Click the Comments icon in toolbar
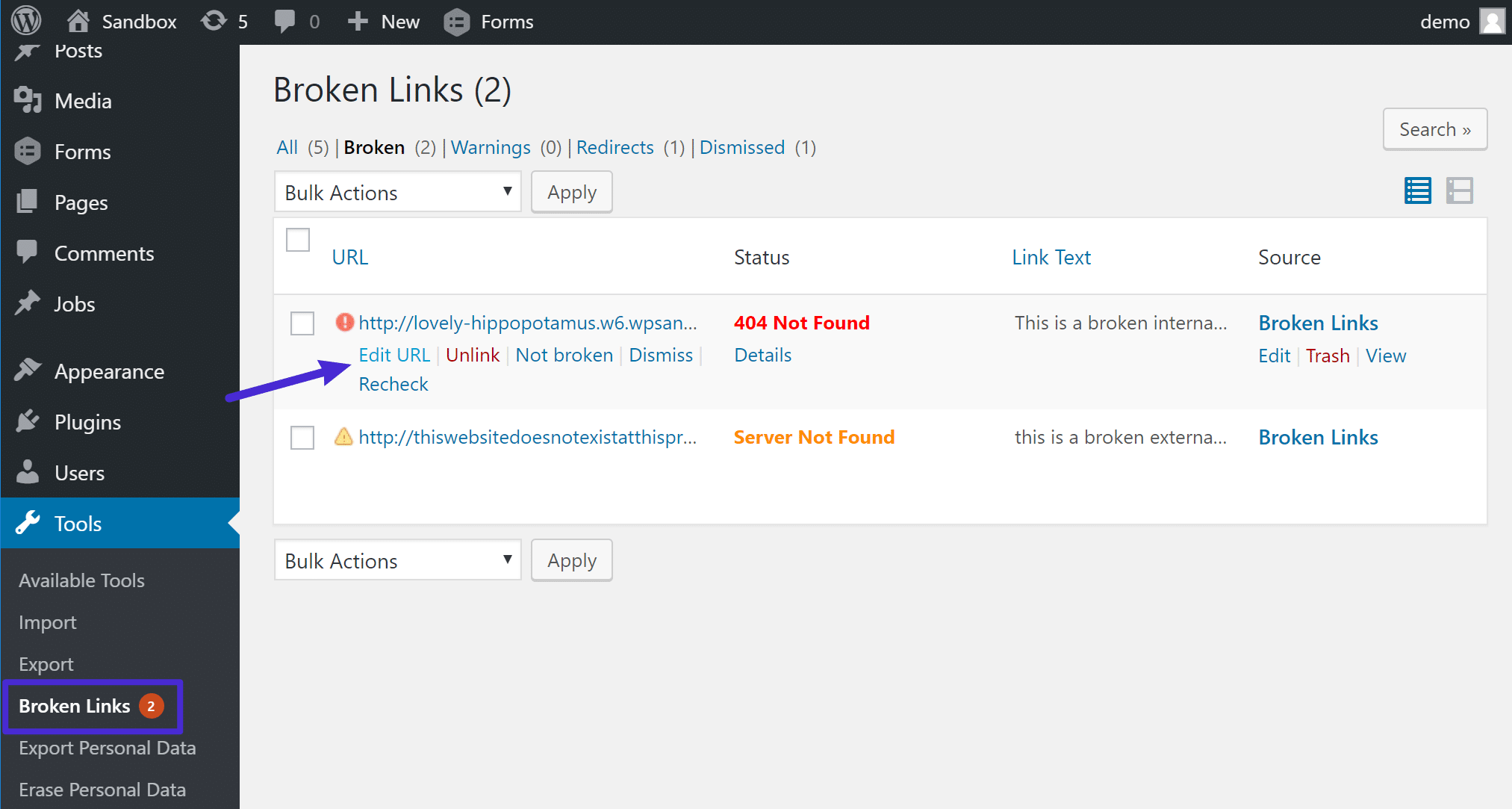Screen dimensions: 1512x809 point(287,20)
